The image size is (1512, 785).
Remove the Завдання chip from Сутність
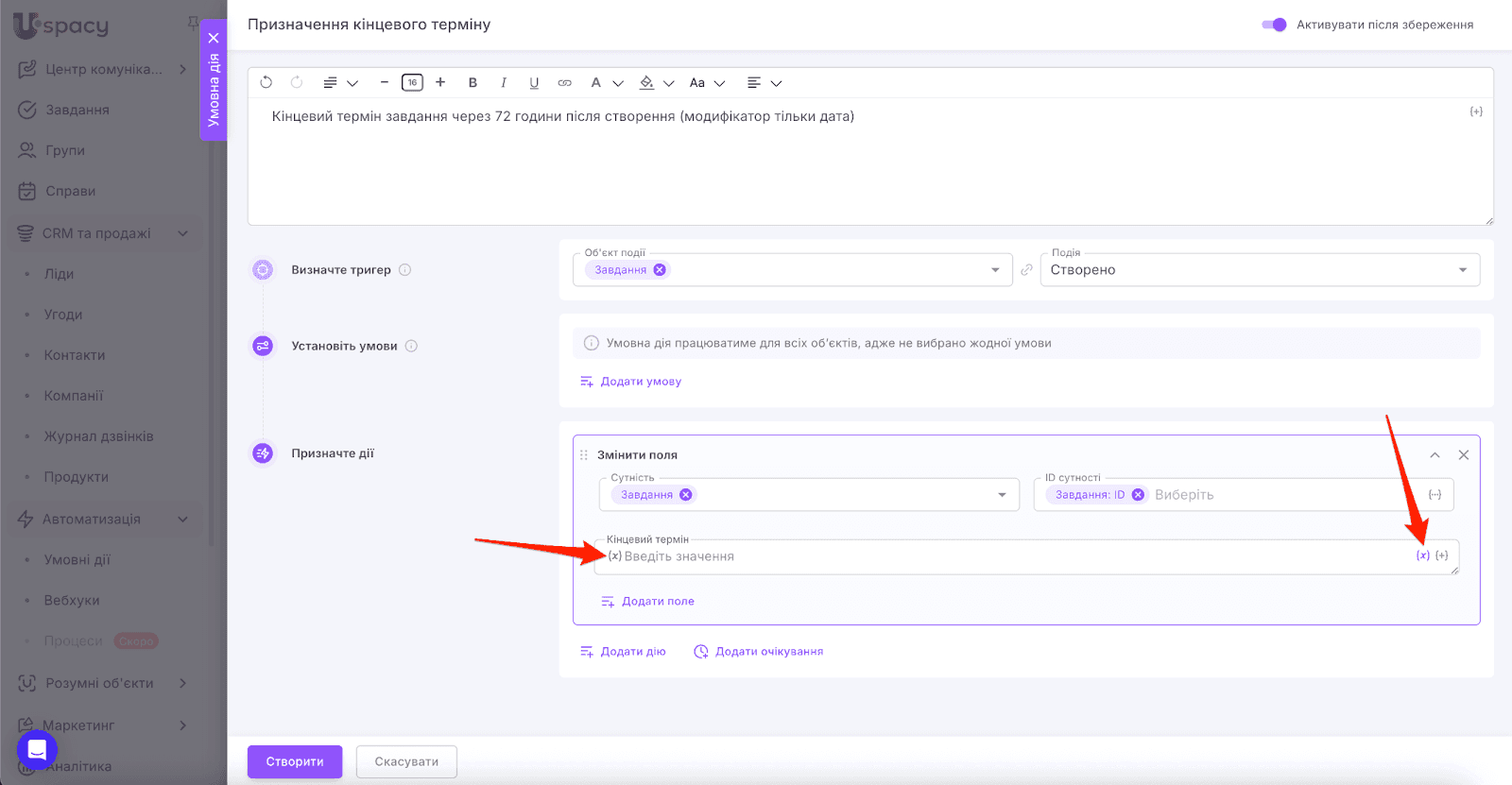[x=686, y=495]
